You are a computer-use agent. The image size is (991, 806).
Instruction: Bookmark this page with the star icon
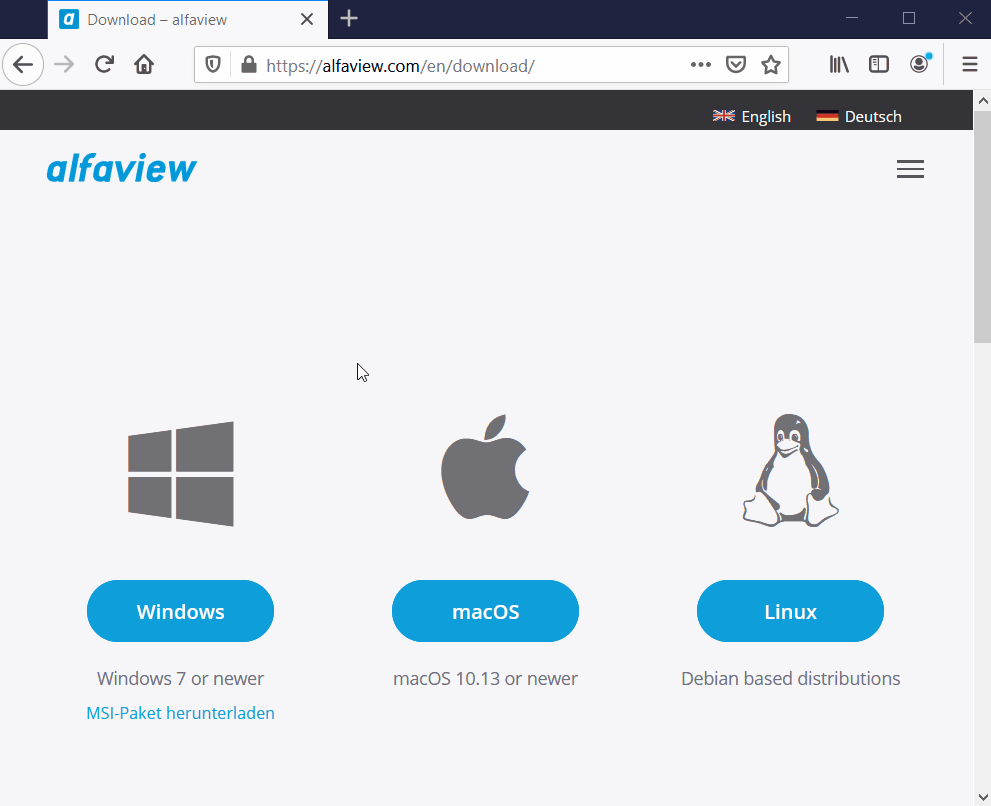(x=771, y=64)
